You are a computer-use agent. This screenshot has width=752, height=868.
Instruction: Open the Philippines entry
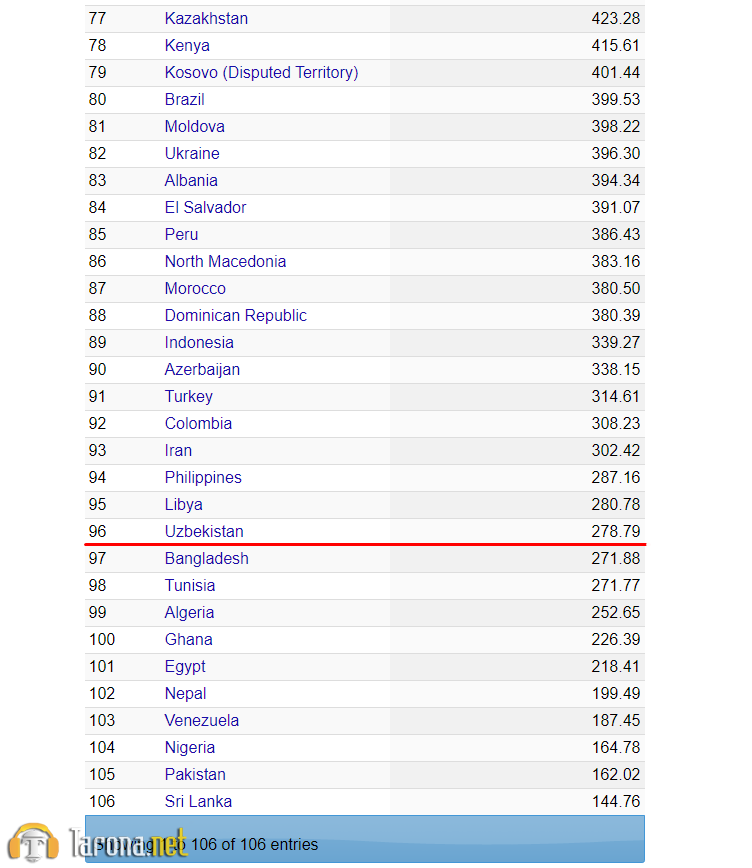point(203,478)
